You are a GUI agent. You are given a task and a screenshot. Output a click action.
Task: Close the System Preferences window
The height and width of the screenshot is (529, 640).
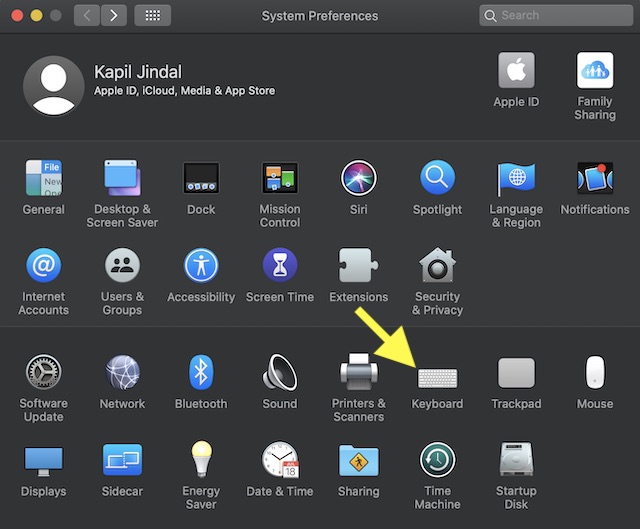[17, 16]
